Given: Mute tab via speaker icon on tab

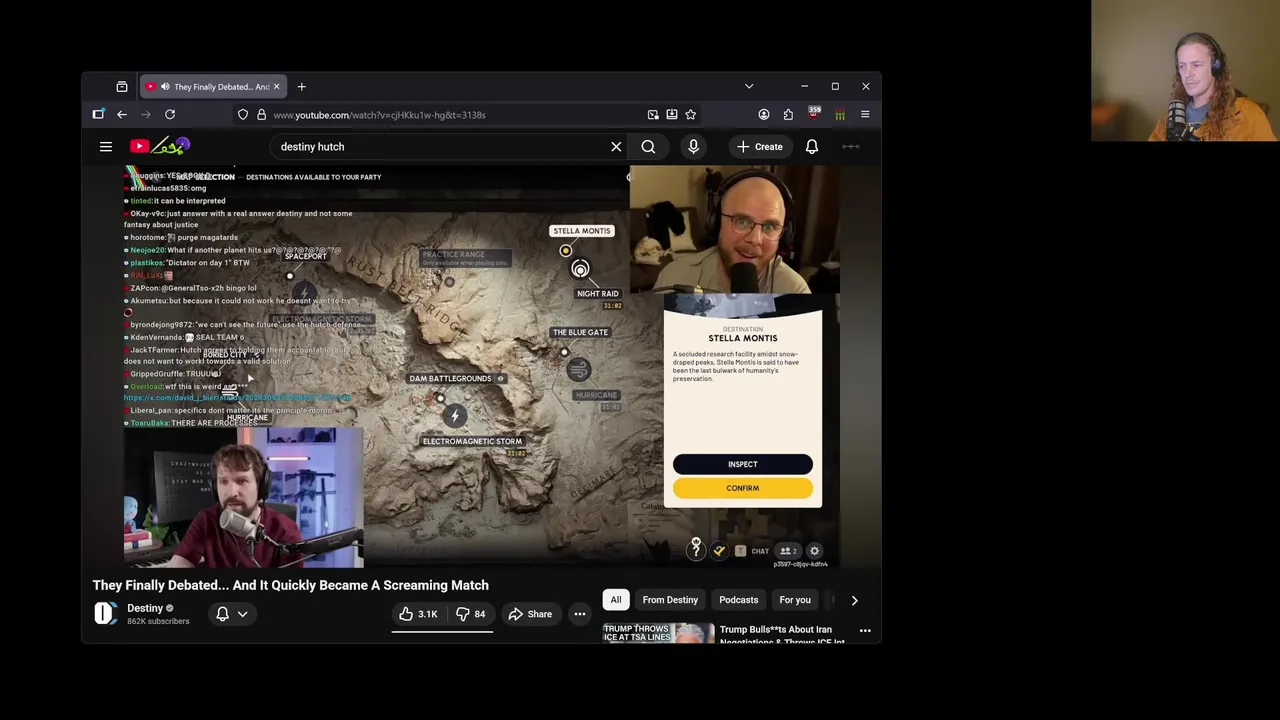Looking at the screenshot, I should tap(165, 87).
